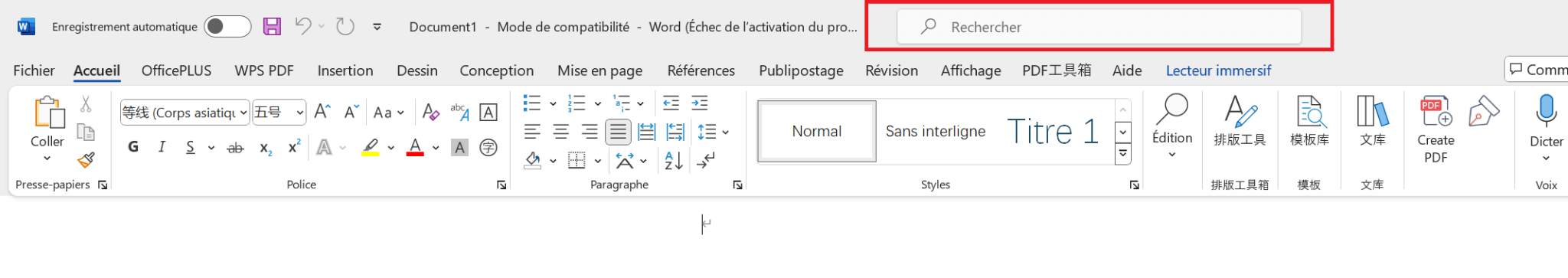Apply the Sans interligne style
1568x278 pixels.
pos(936,131)
